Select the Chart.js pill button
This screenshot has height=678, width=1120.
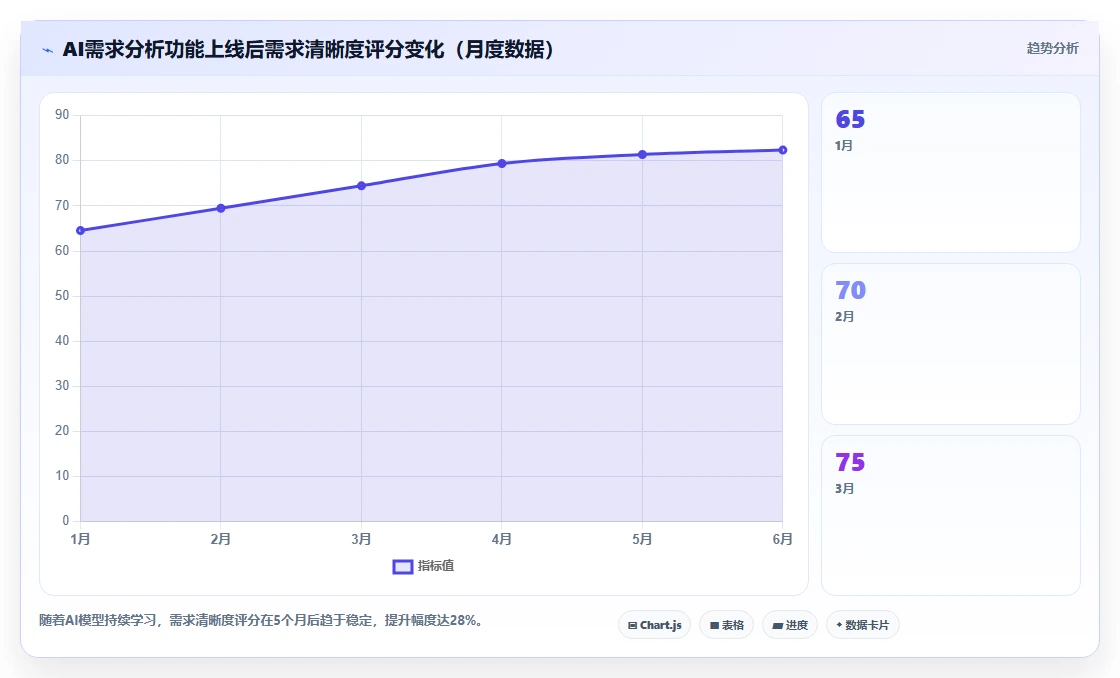pos(654,625)
